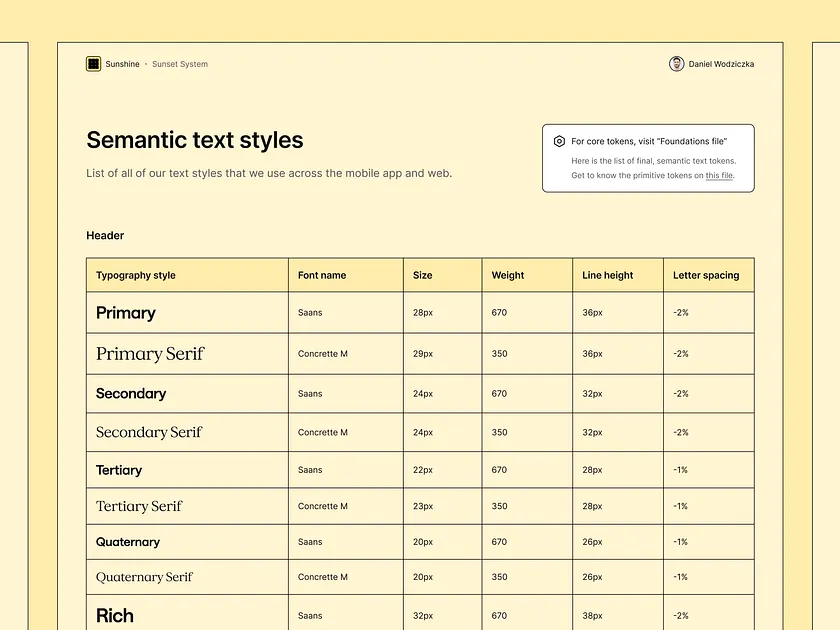Click the Header section label

click(105, 235)
